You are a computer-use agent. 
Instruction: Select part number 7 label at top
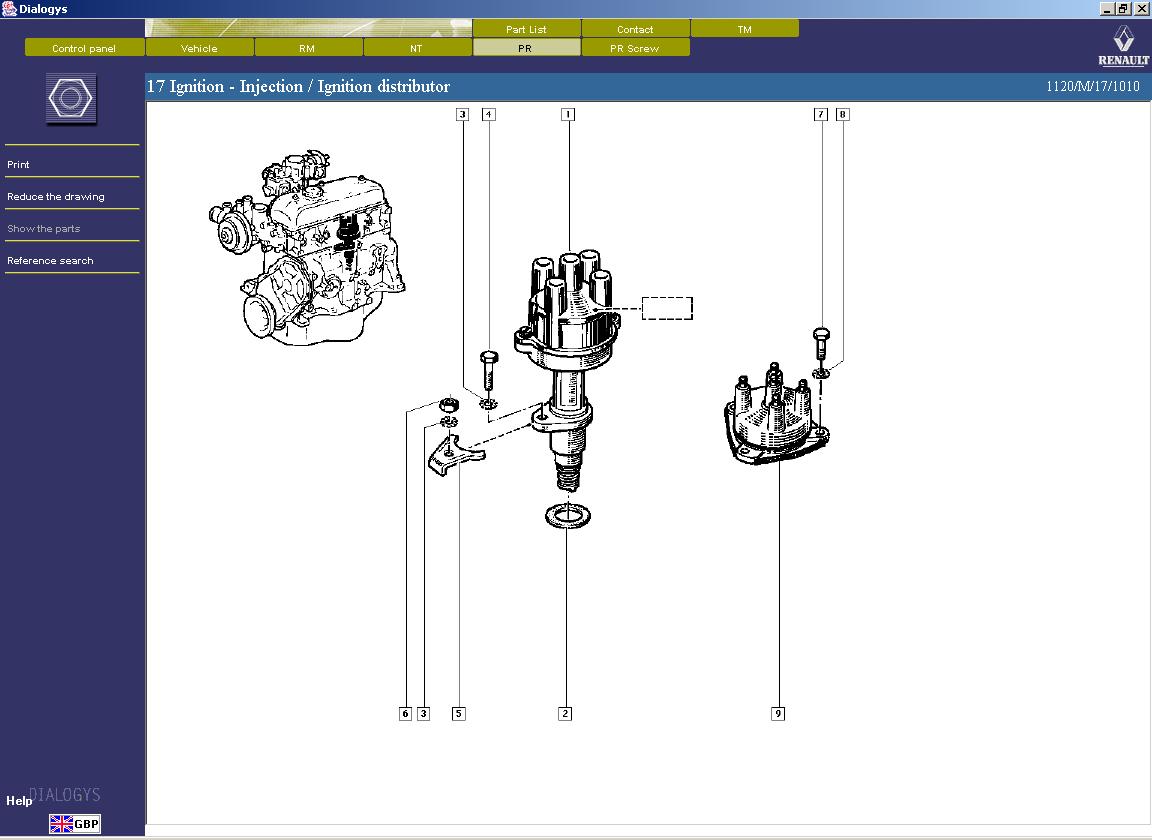[821, 114]
